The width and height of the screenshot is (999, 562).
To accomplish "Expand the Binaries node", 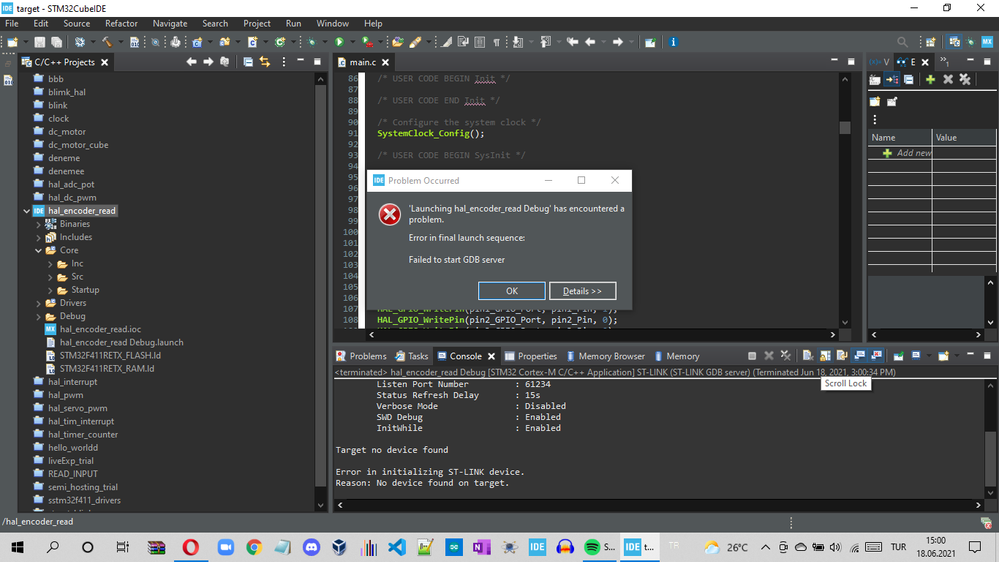I will click(38, 224).
